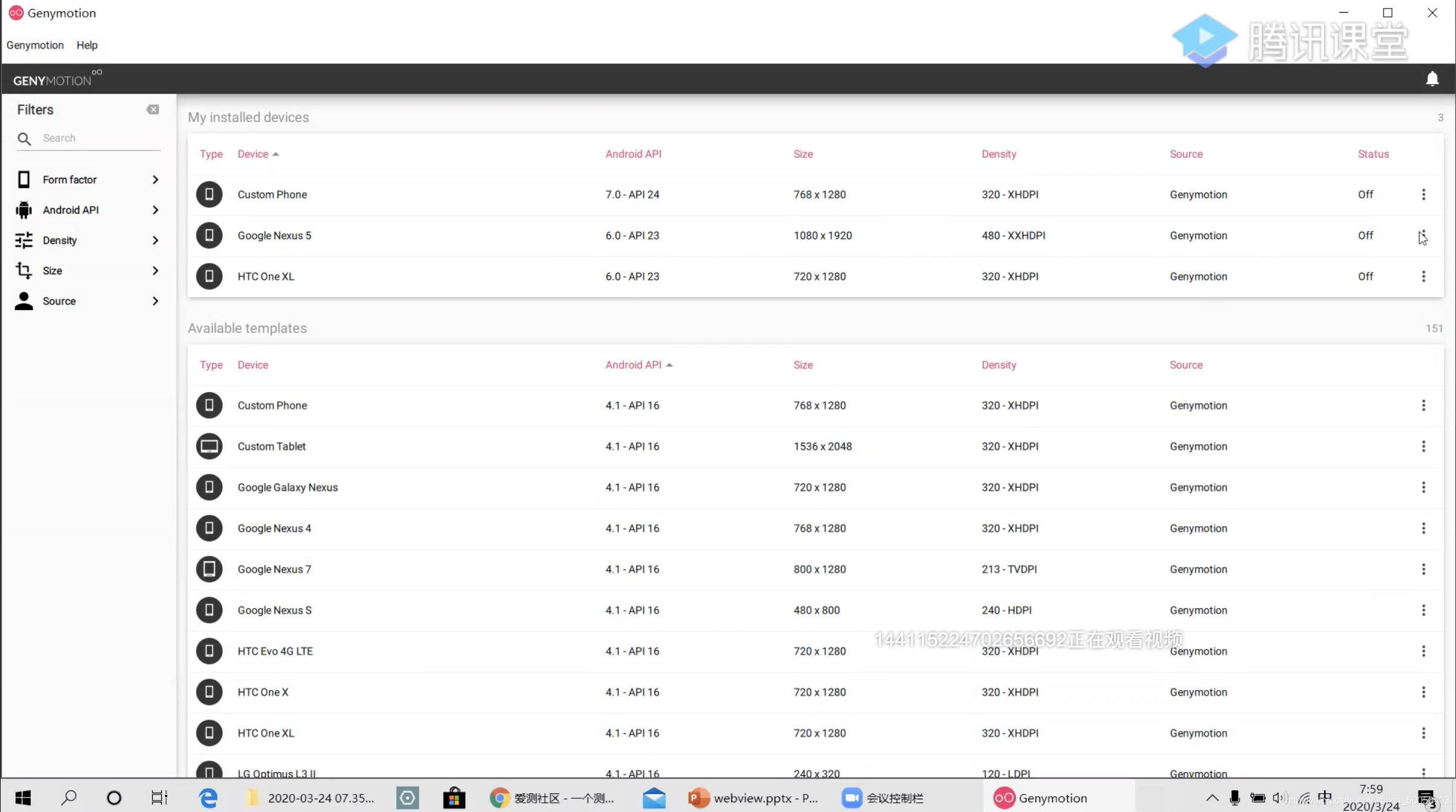The image size is (1456, 812).
Task: Click the phone type icon for Google Nexus 5
Action: pyautogui.click(x=209, y=236)
